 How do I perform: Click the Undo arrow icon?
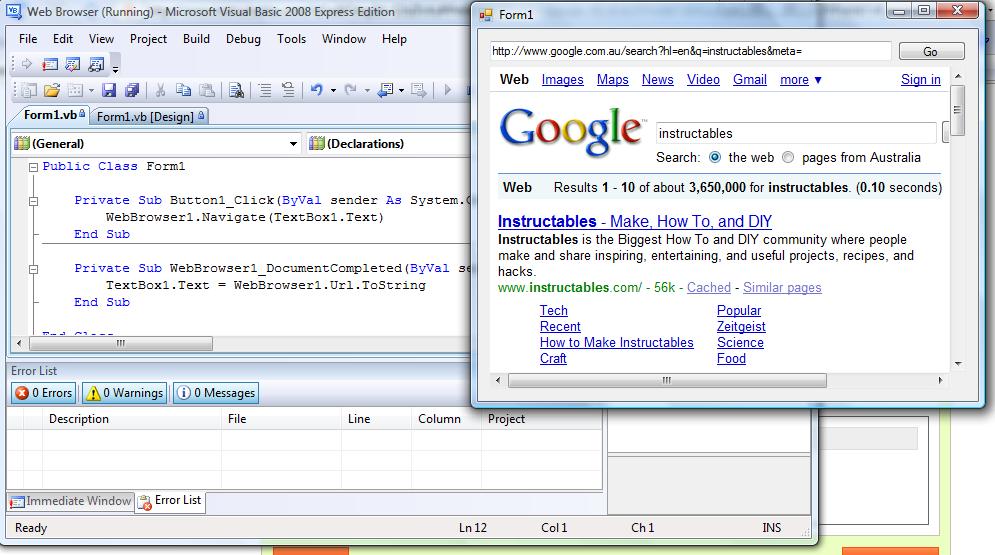[x=317, y=90]
